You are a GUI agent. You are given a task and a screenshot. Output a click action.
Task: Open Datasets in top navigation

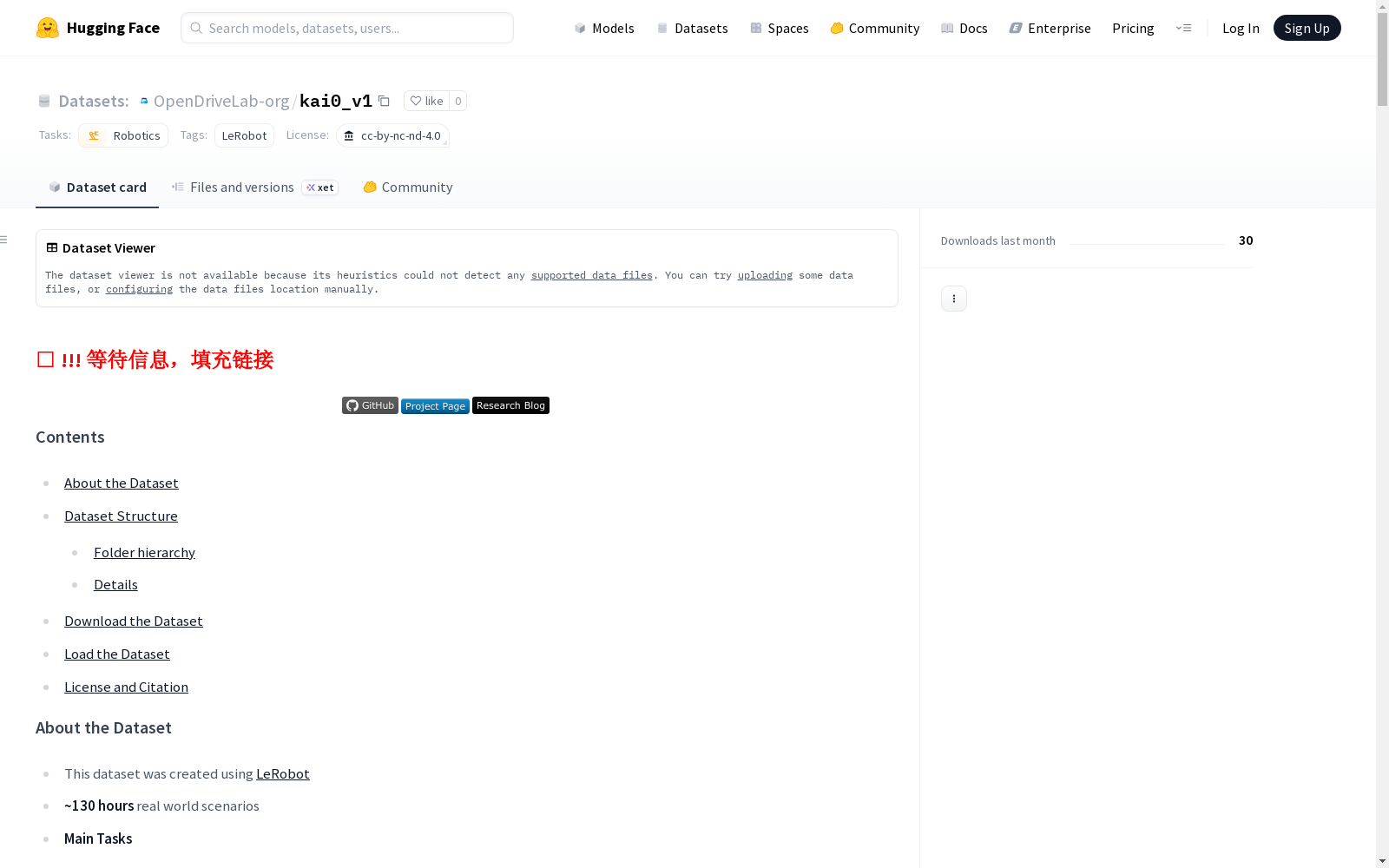(x=693, y=28)
